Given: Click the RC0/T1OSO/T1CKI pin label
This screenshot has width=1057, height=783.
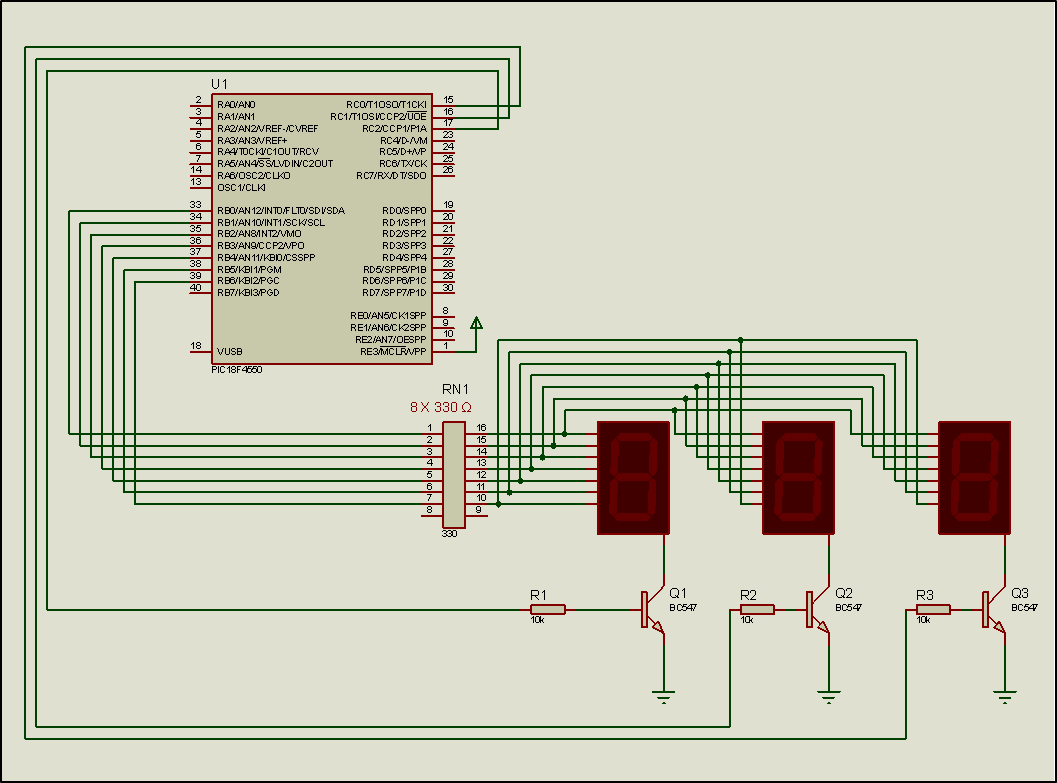Looking at the screenshot, I should coord(386,104).
